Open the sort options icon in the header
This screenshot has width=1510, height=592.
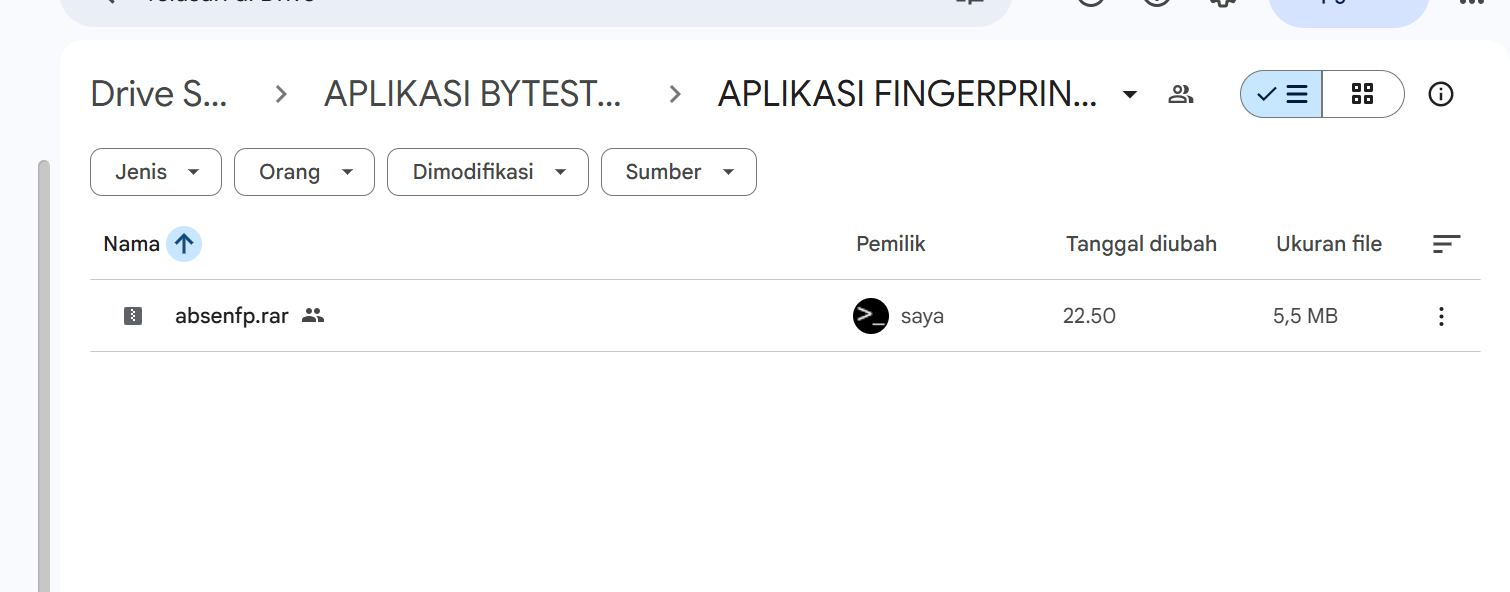click(x=1446, y=244)
